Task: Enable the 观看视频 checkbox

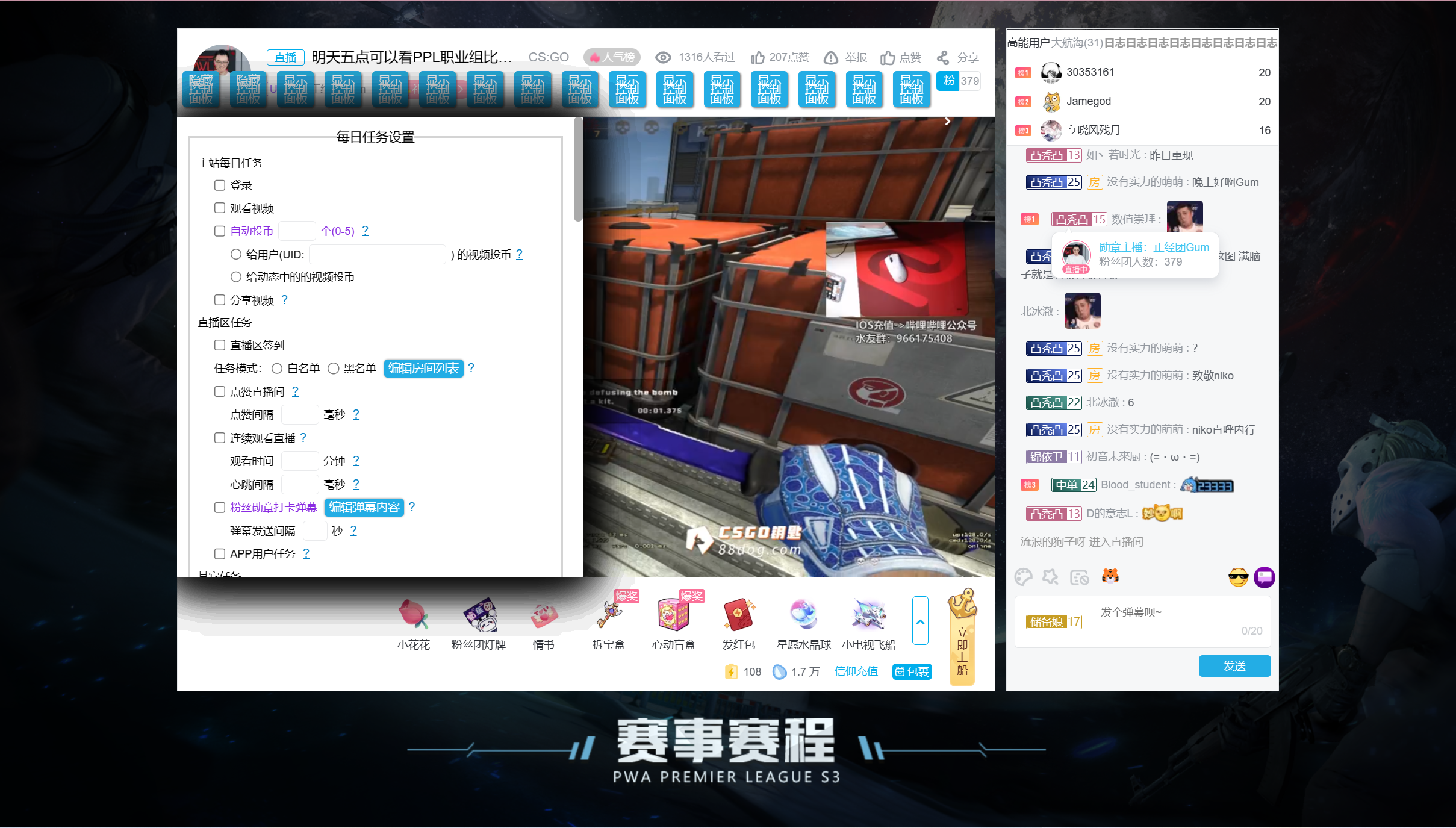Action: [220, 208]
